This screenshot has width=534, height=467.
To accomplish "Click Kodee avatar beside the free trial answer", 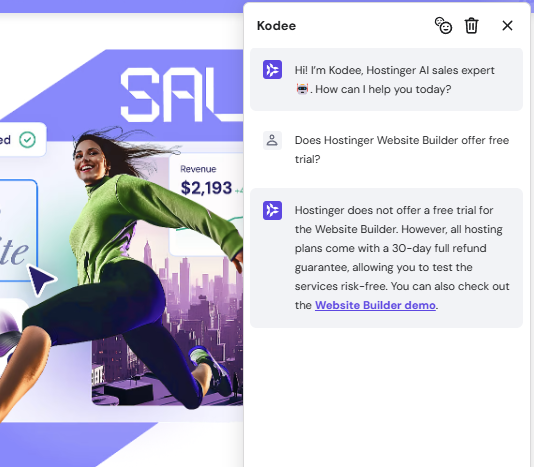I will tap(272, 210).
